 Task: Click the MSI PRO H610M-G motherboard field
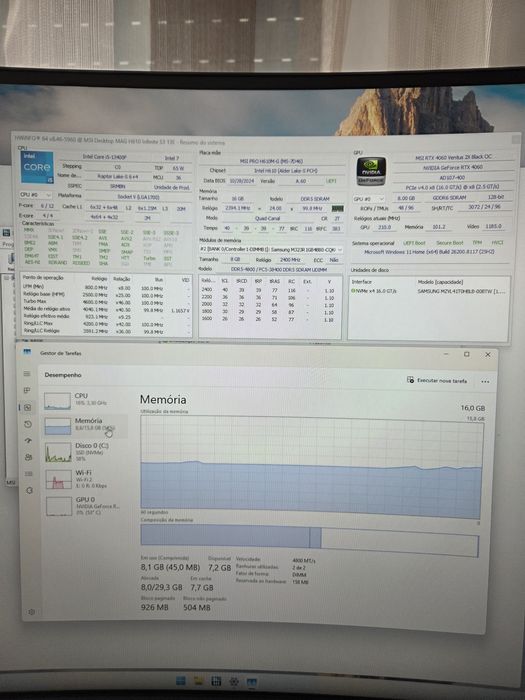[271, 161]
